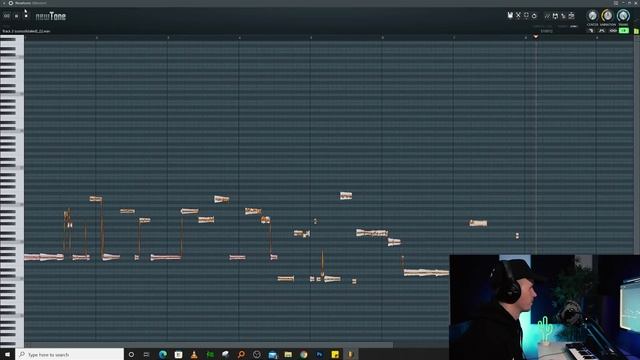Screen dimensions: 640x360
Task: Click the green icon at far right edge
Action: [636, 31]
